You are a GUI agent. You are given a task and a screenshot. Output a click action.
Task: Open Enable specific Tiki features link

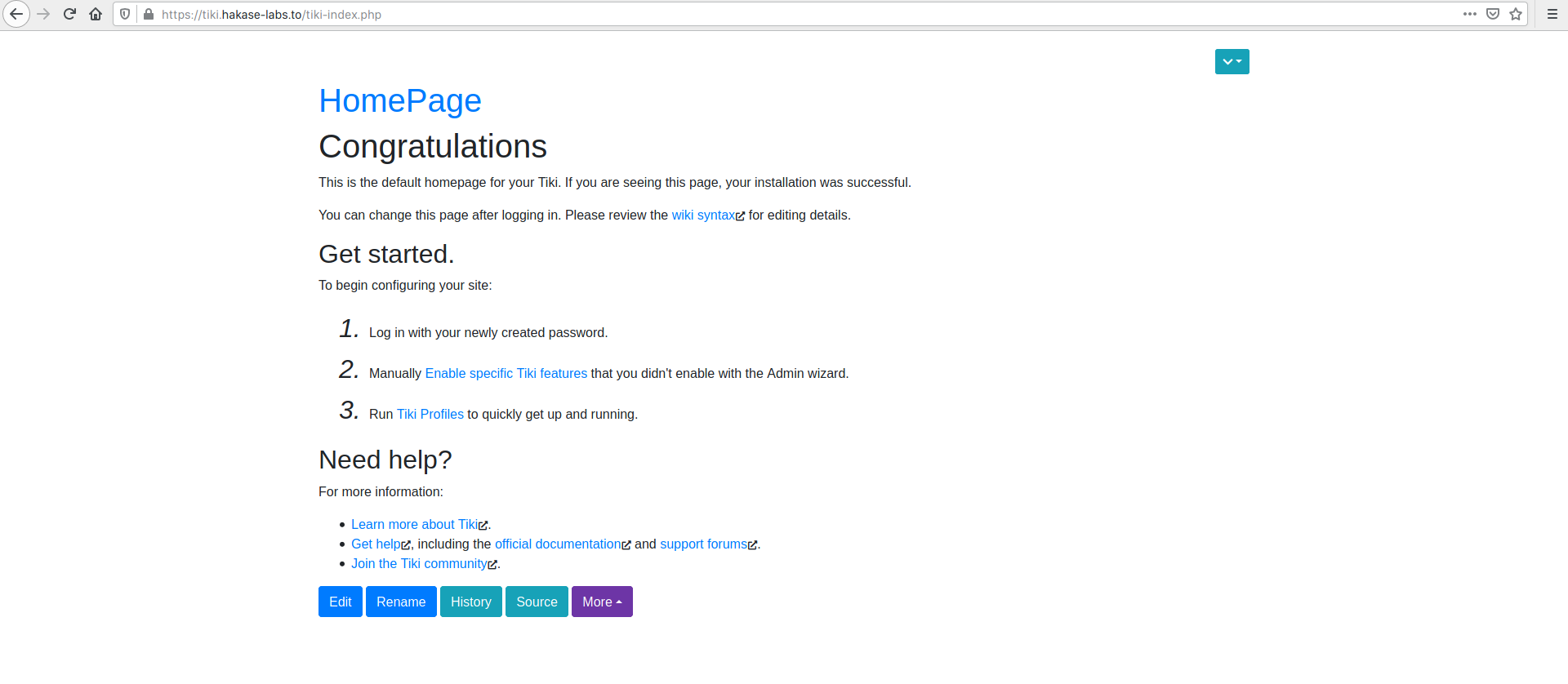tap(506, 374)
